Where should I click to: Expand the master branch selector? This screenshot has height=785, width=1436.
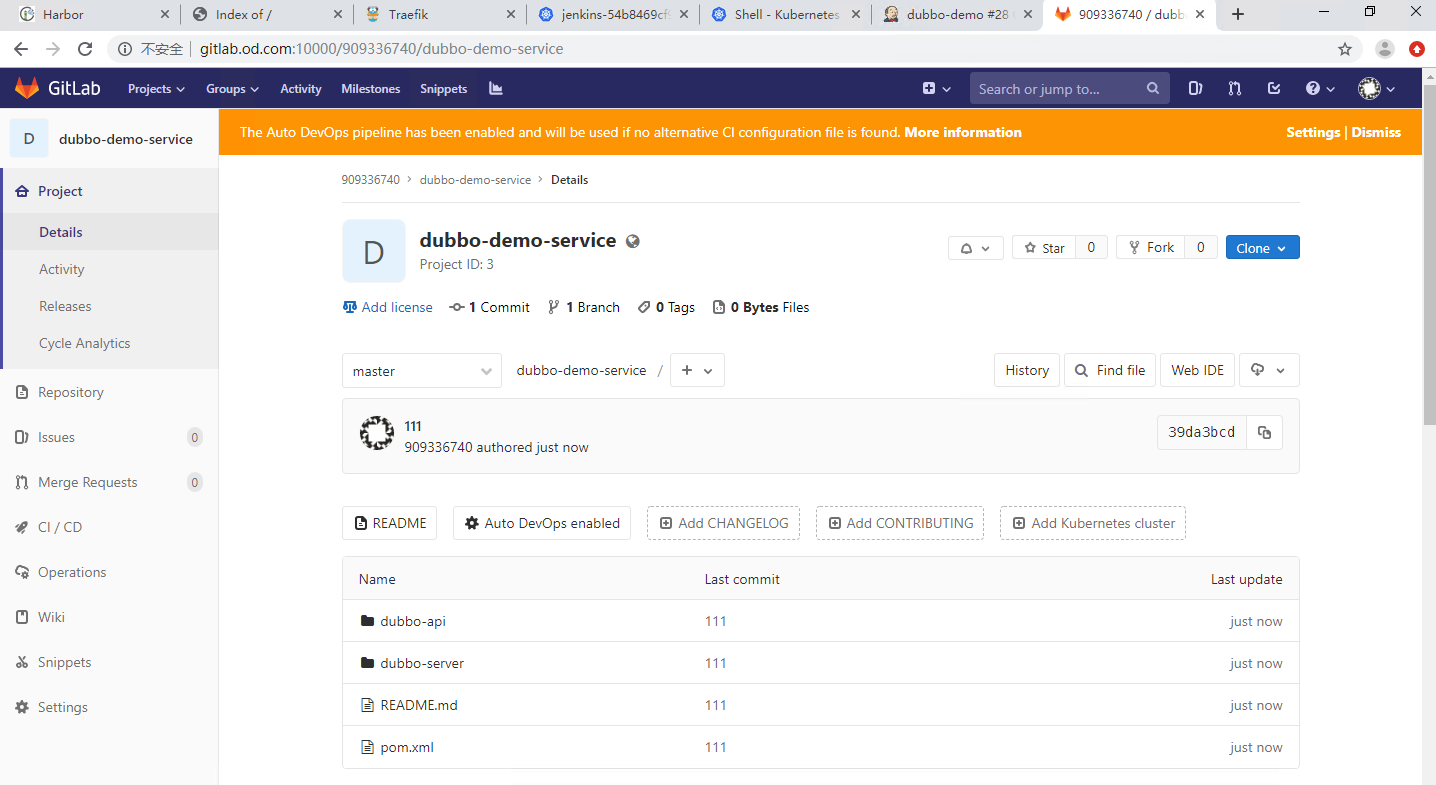pyautogui.click(x=421, y=371)
